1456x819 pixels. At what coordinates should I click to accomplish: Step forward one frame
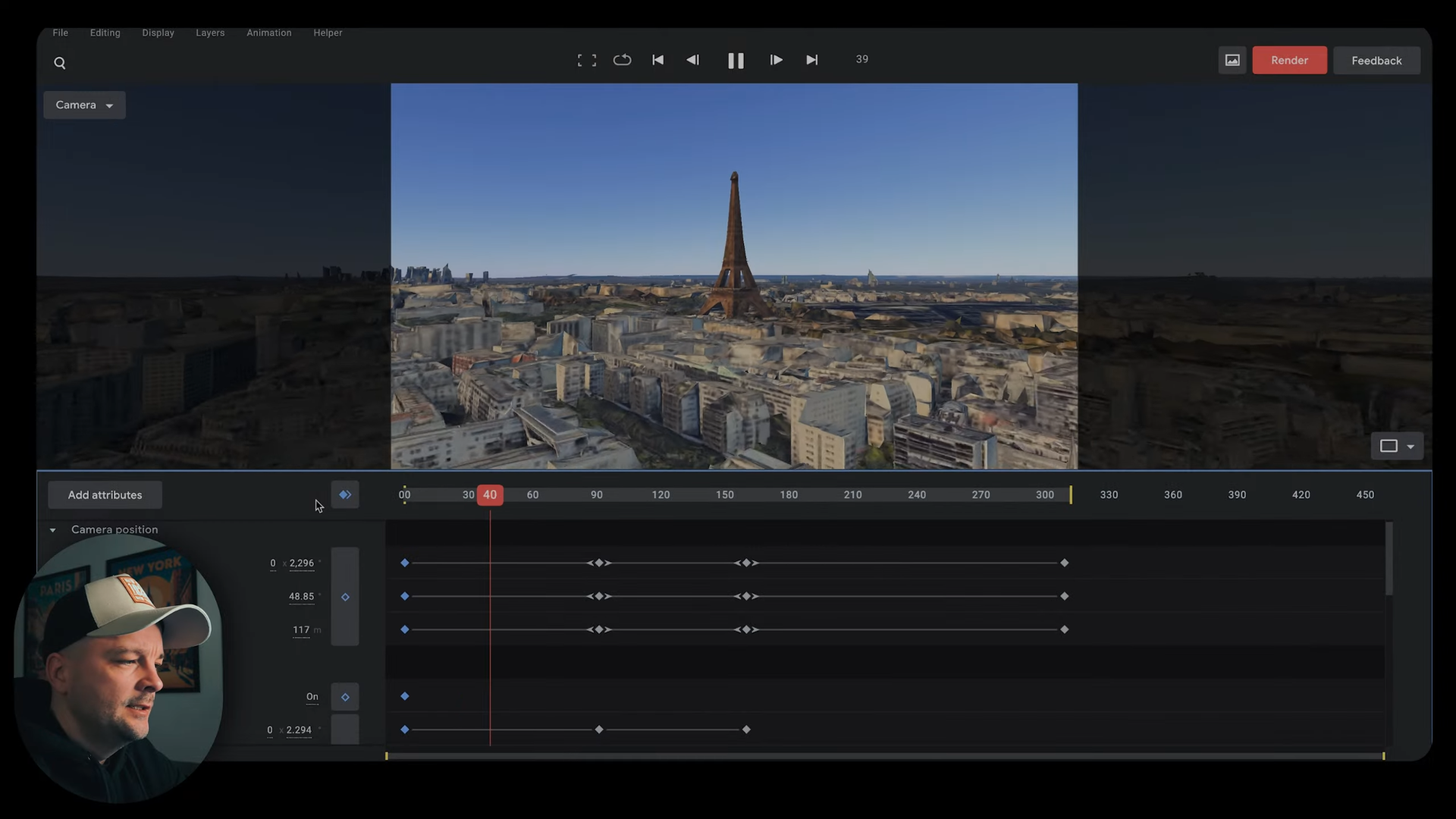tap(776, 60)
